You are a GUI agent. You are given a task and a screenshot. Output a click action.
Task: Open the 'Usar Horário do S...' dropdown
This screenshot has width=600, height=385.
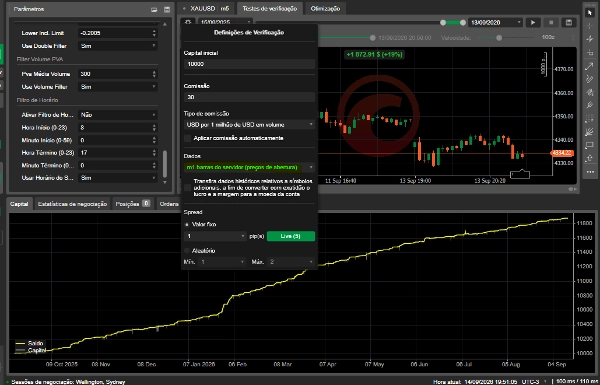(118, 178)
